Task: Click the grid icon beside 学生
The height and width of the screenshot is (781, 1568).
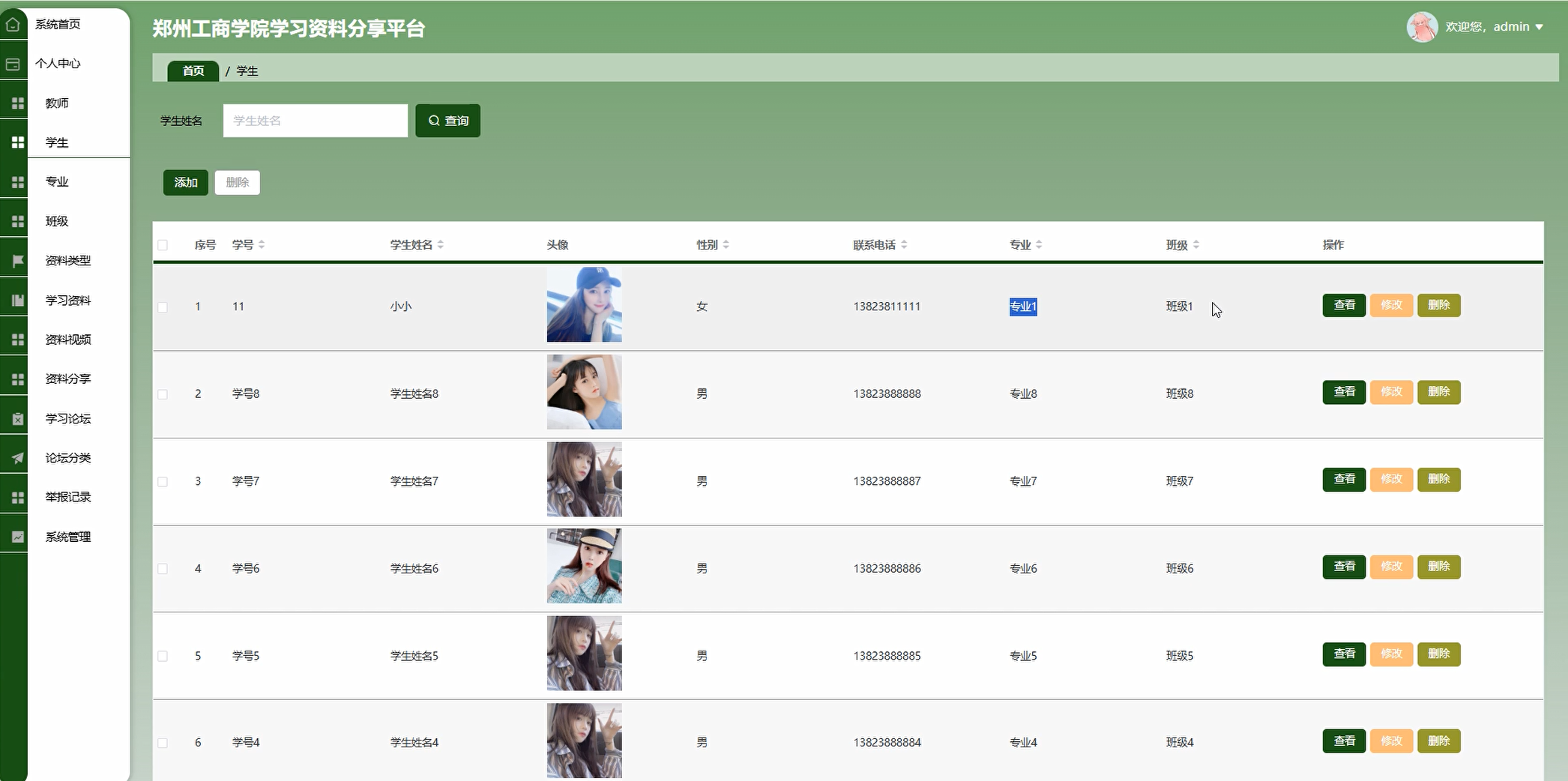Action: tap(18, 142)
